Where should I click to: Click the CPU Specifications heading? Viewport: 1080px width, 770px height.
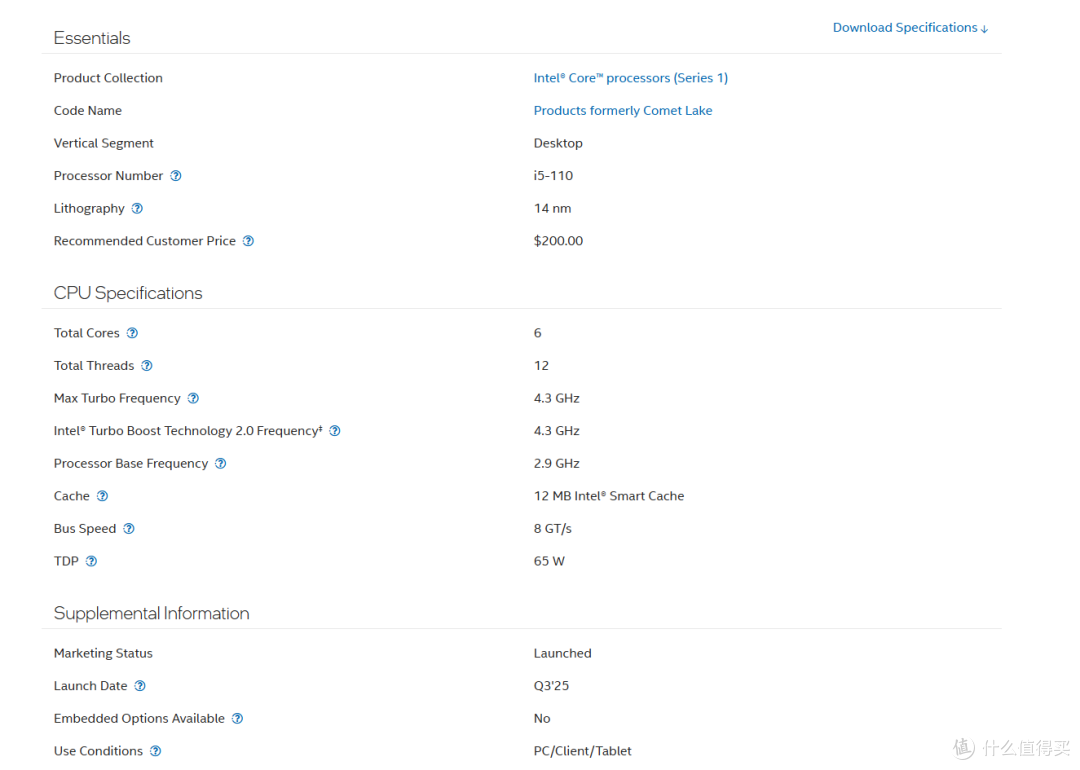tap(128, 293)
